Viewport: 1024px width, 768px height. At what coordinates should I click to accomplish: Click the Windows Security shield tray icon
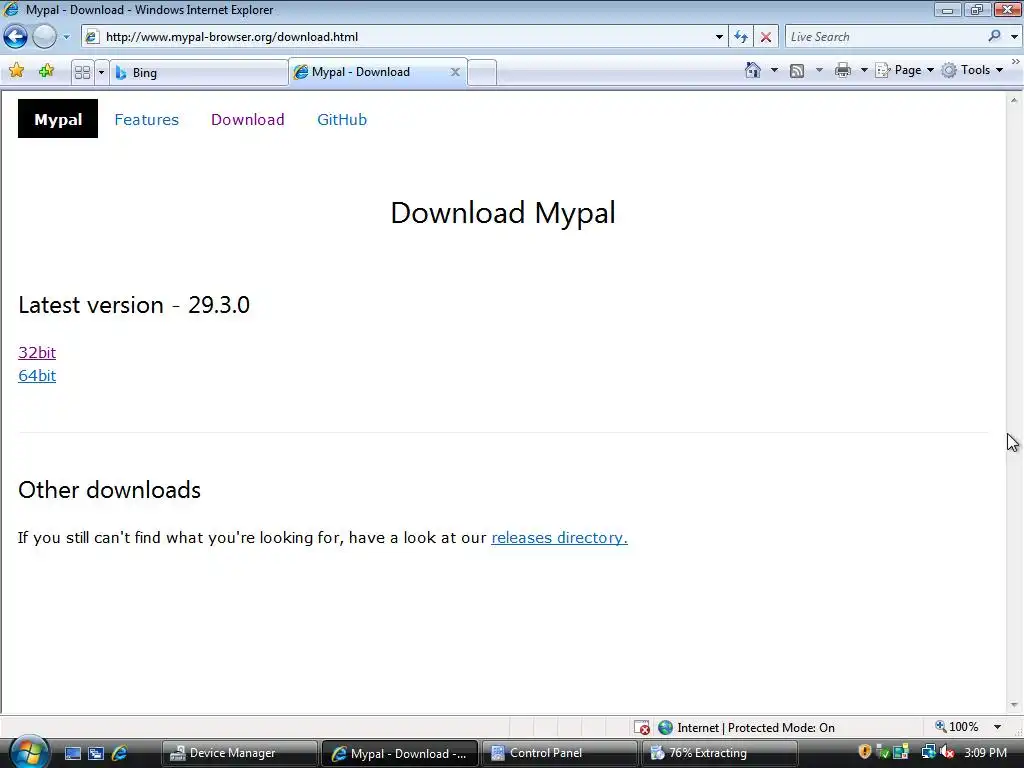click(x=865, y=752)
